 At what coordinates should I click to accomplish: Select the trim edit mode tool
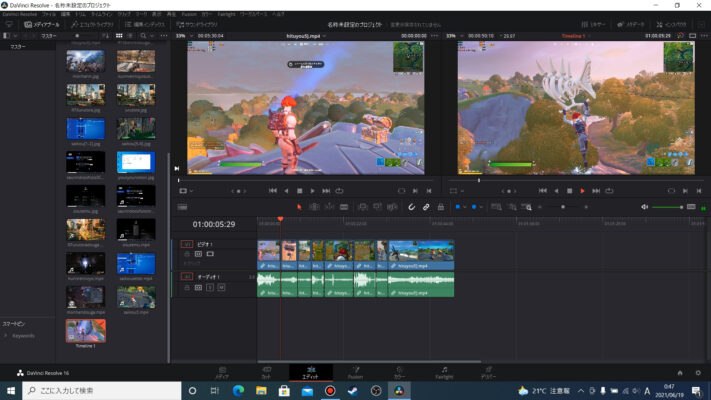pos(314,207)
